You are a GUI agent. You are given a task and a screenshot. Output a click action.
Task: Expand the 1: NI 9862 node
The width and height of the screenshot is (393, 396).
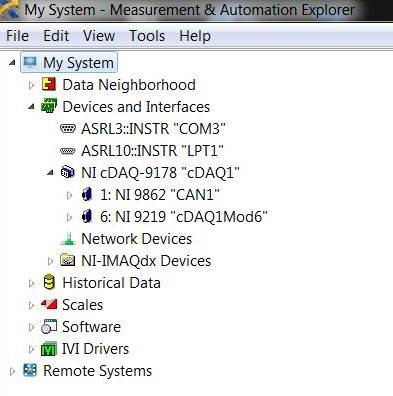click(x=69, y=195)
